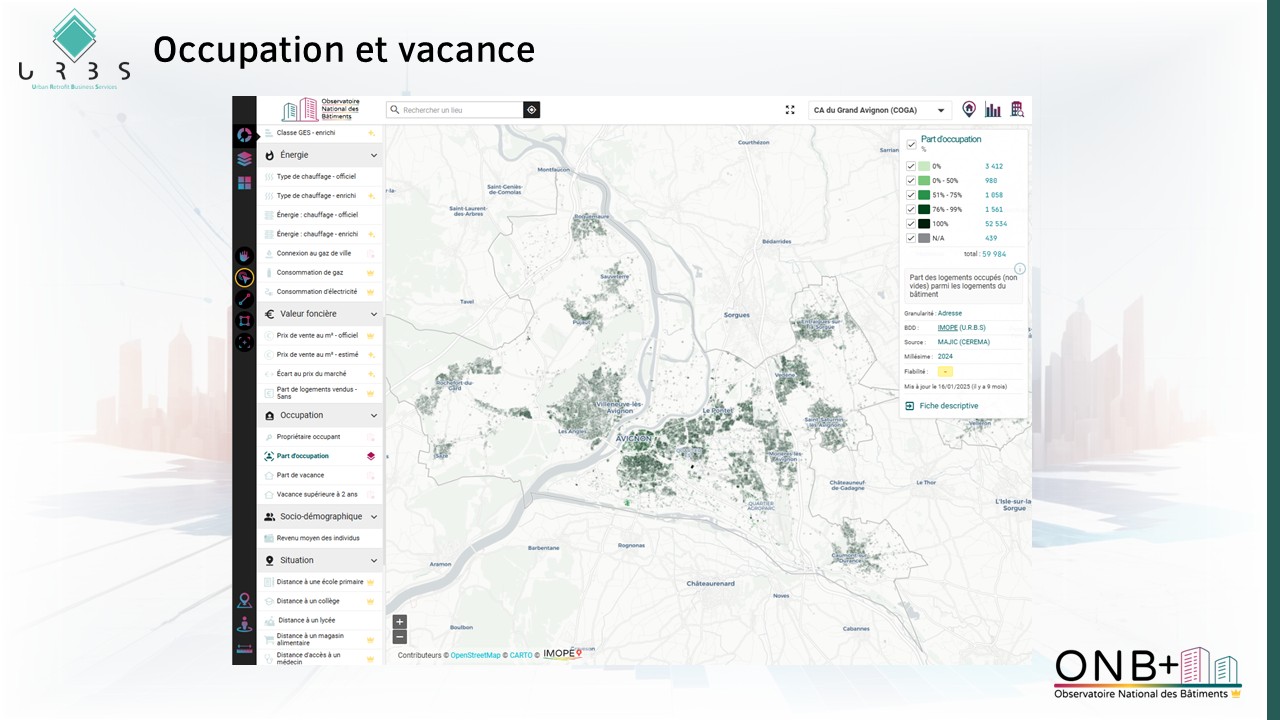Image resolution: width=1280 pixels, height=720 pixels.
Task: Select the pan hand tool
Action: (x=244, y=256)
